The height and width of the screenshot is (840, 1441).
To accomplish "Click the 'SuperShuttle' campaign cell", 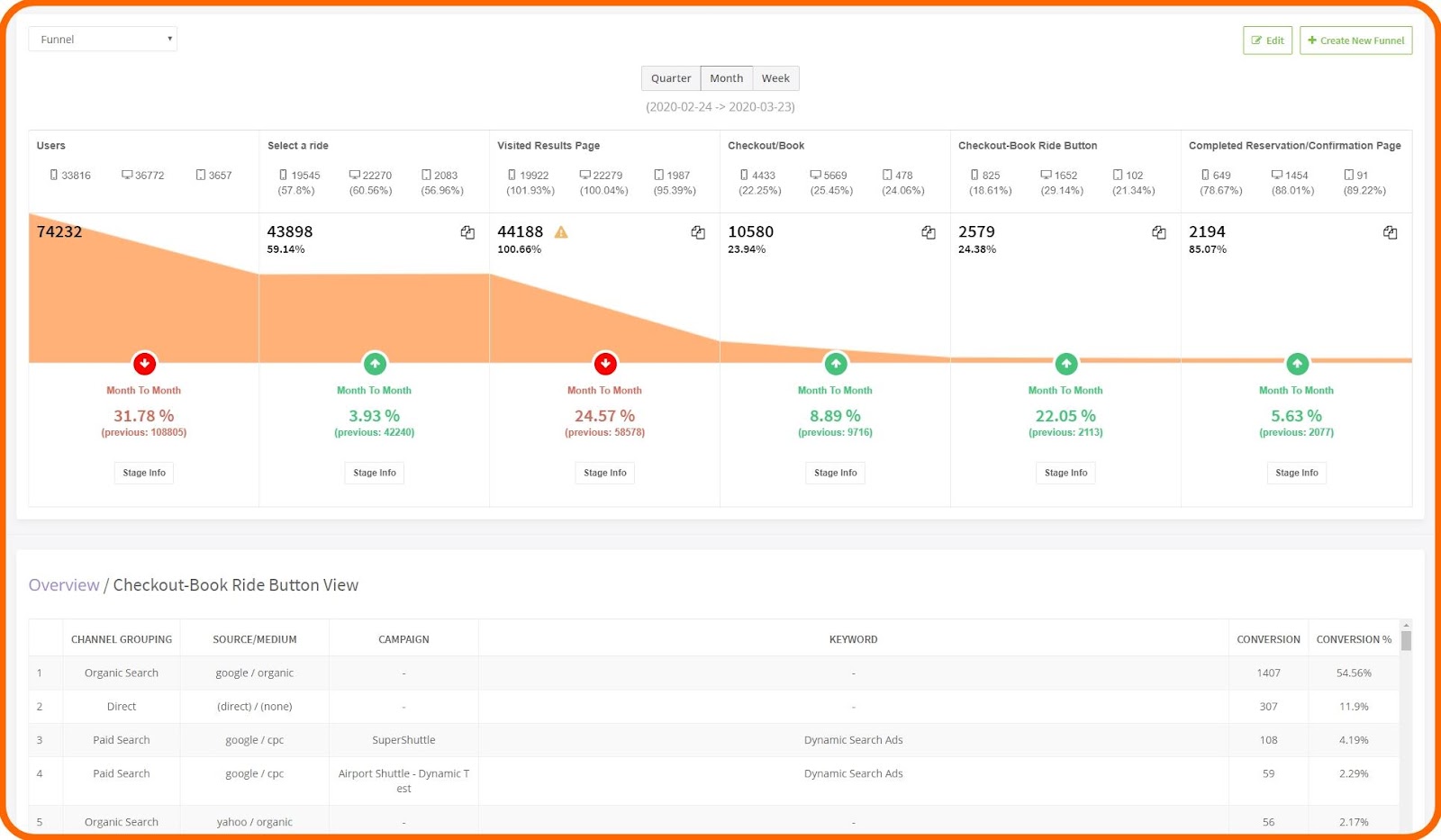I will point(403,740).
